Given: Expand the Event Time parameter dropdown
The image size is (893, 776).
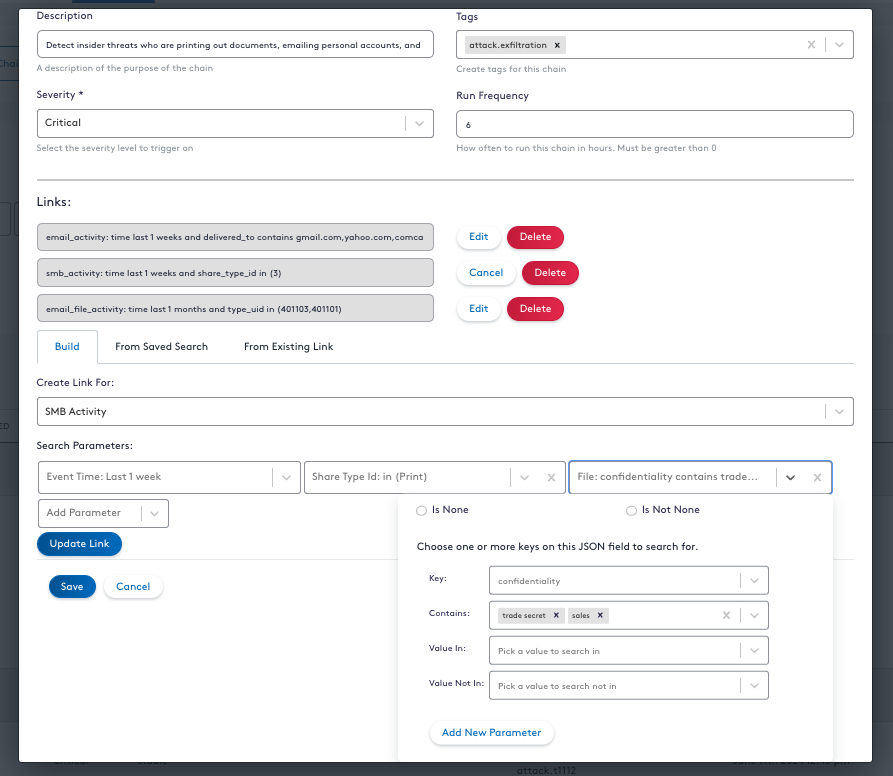Looking at the screenshot, I should pyautogui.click(x=286, y=477).
